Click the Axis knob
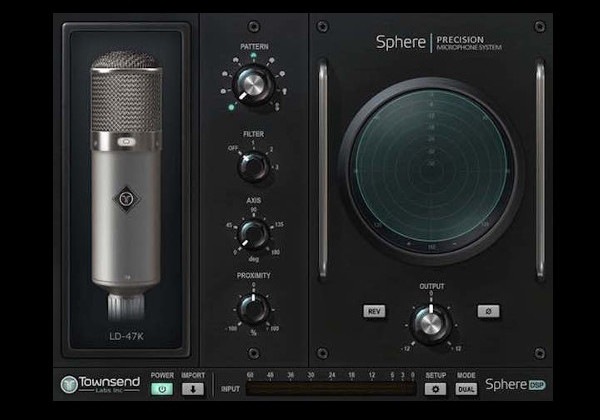The image size is (600, 420). click(253, 234)
